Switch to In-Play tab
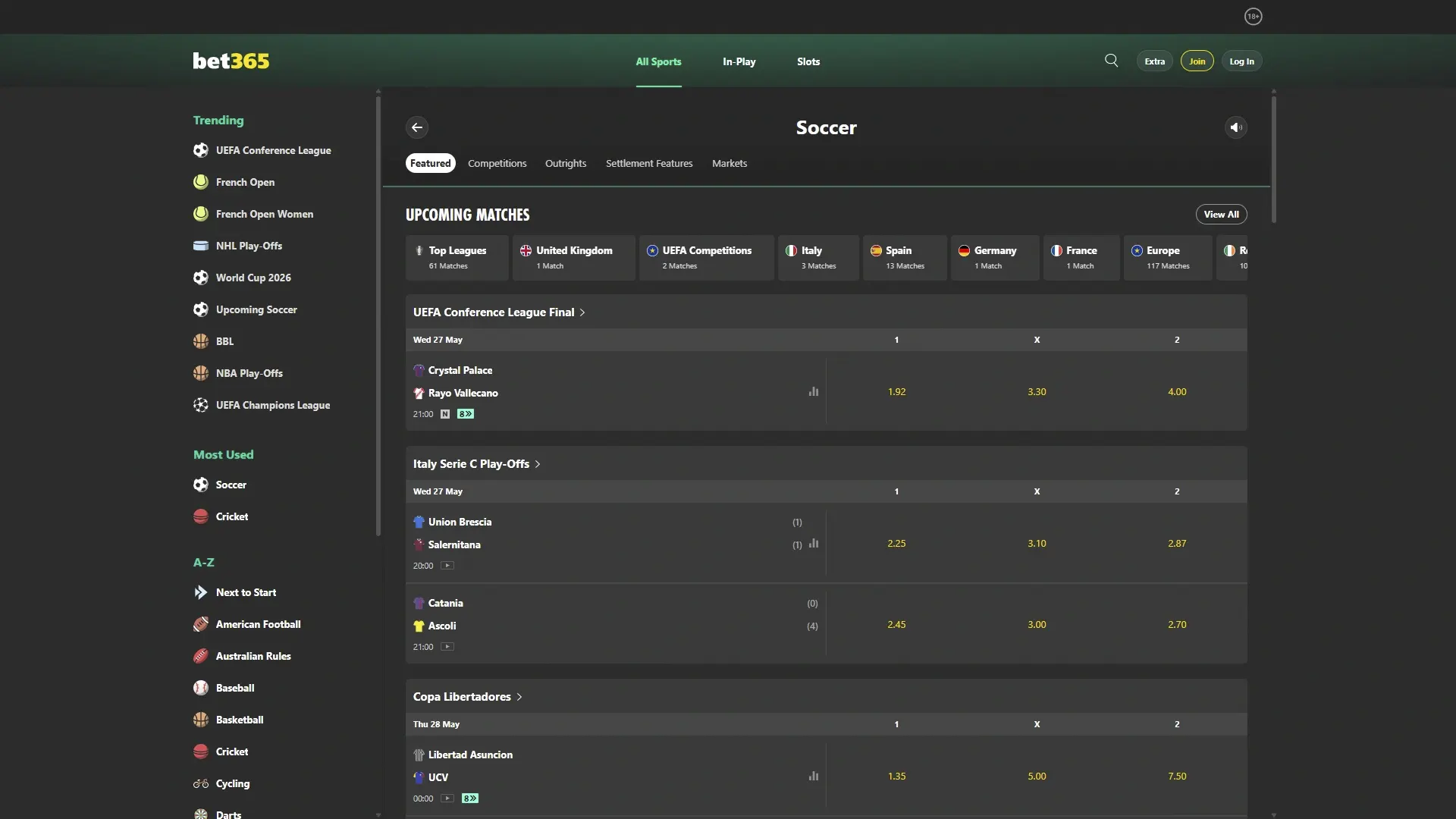 739,61
